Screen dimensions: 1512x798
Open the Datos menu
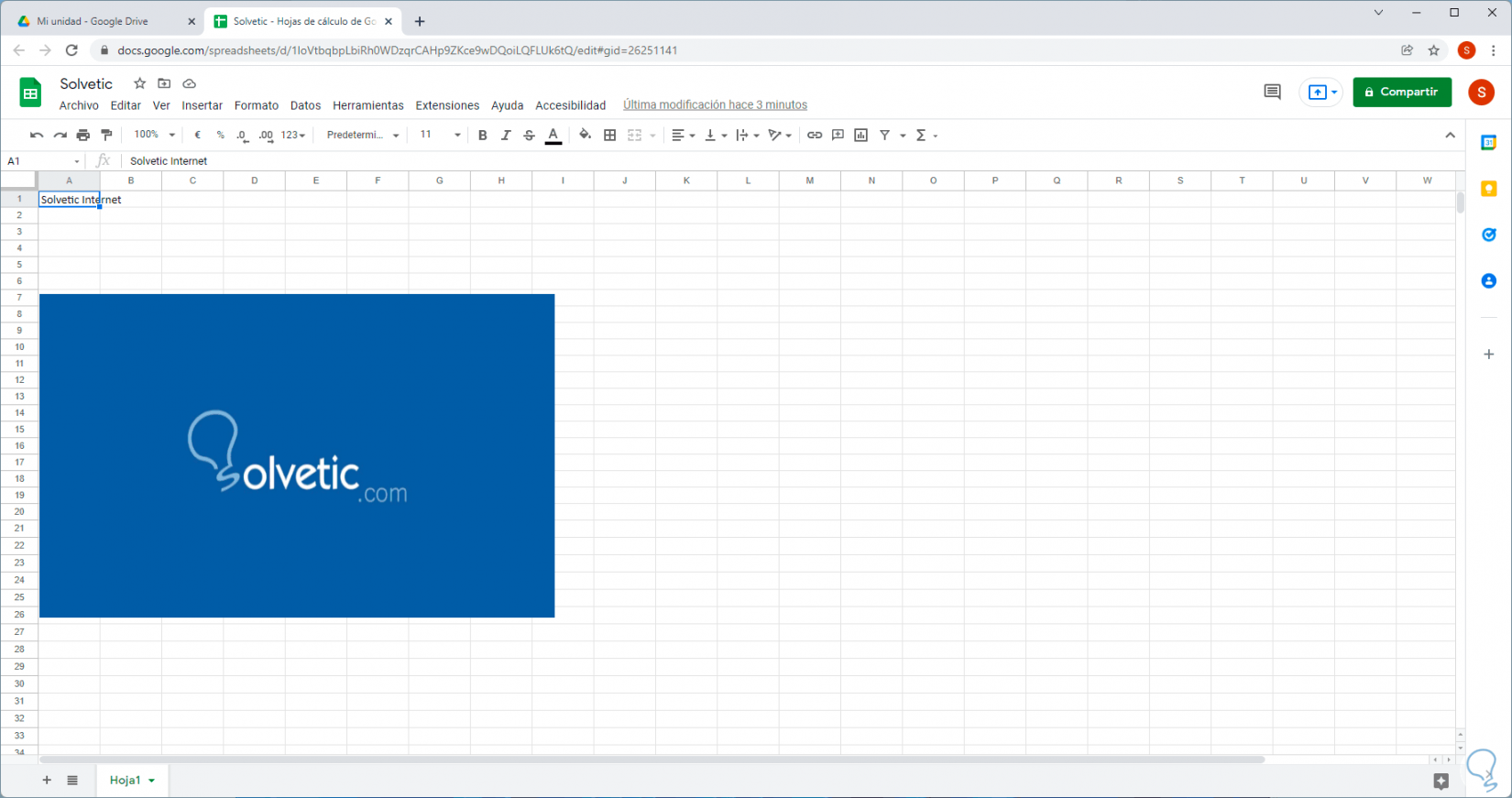click(x=305, y=105)
